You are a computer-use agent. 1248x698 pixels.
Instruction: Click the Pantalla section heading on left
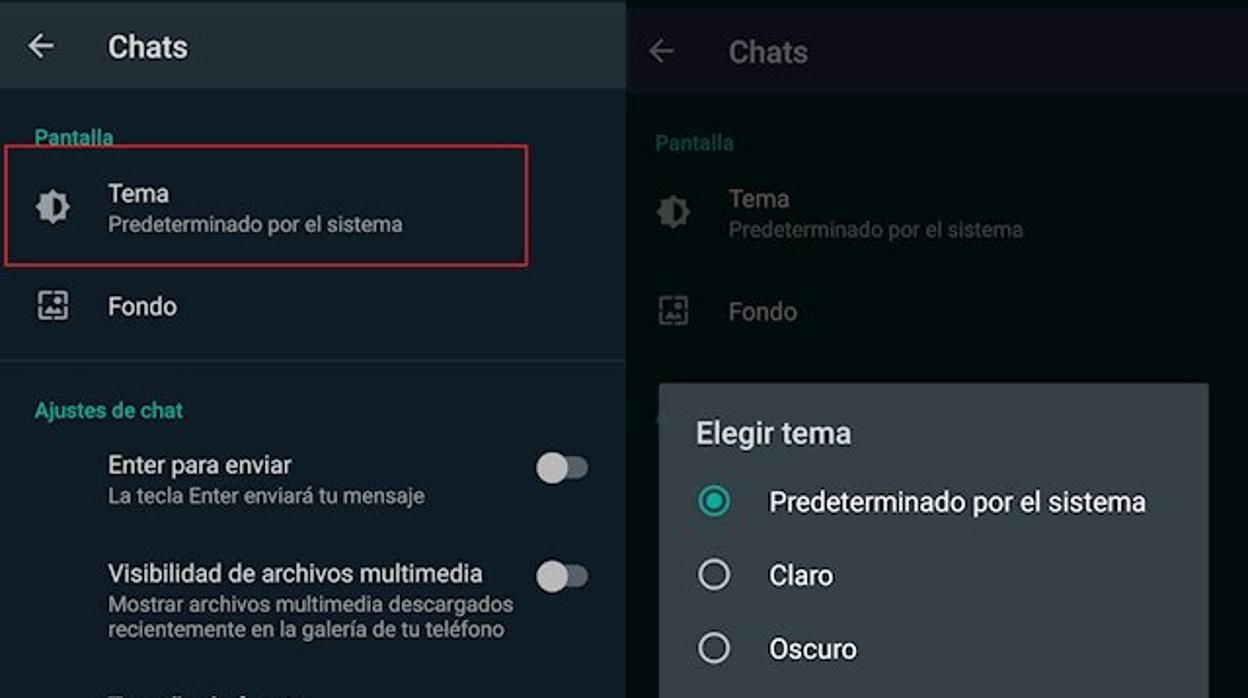pos(74,137)
